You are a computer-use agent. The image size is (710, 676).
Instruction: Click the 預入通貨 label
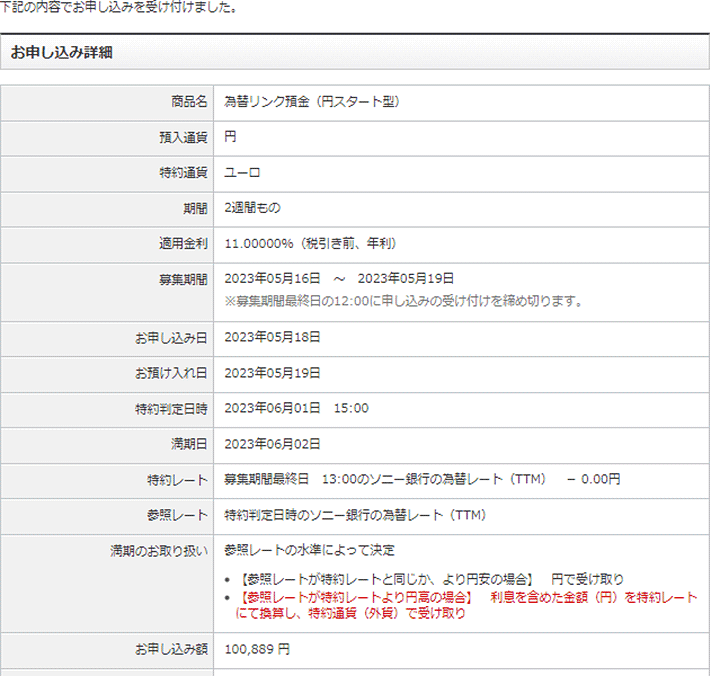tap(183, 137)
